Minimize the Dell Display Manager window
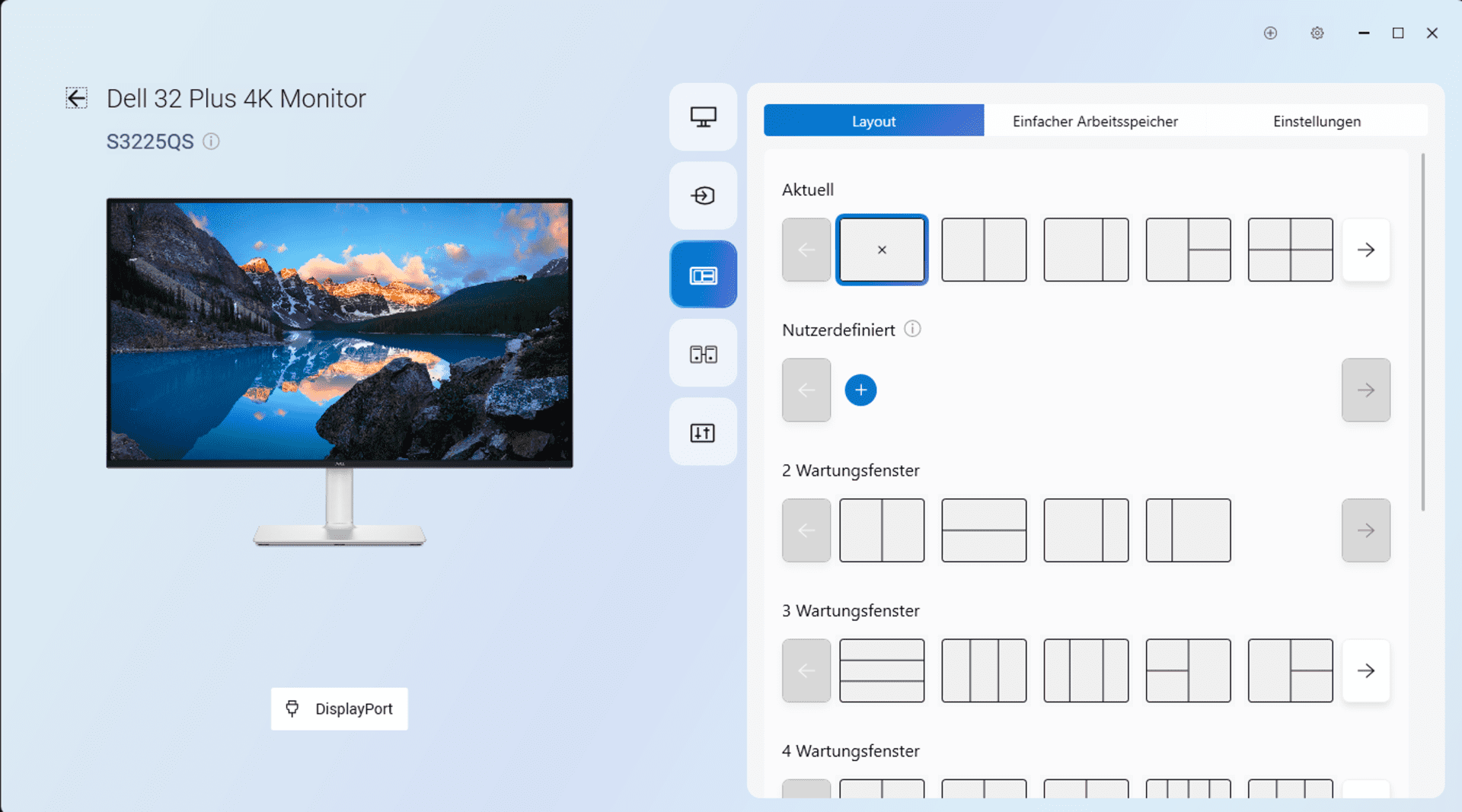 pos(1364,33)
